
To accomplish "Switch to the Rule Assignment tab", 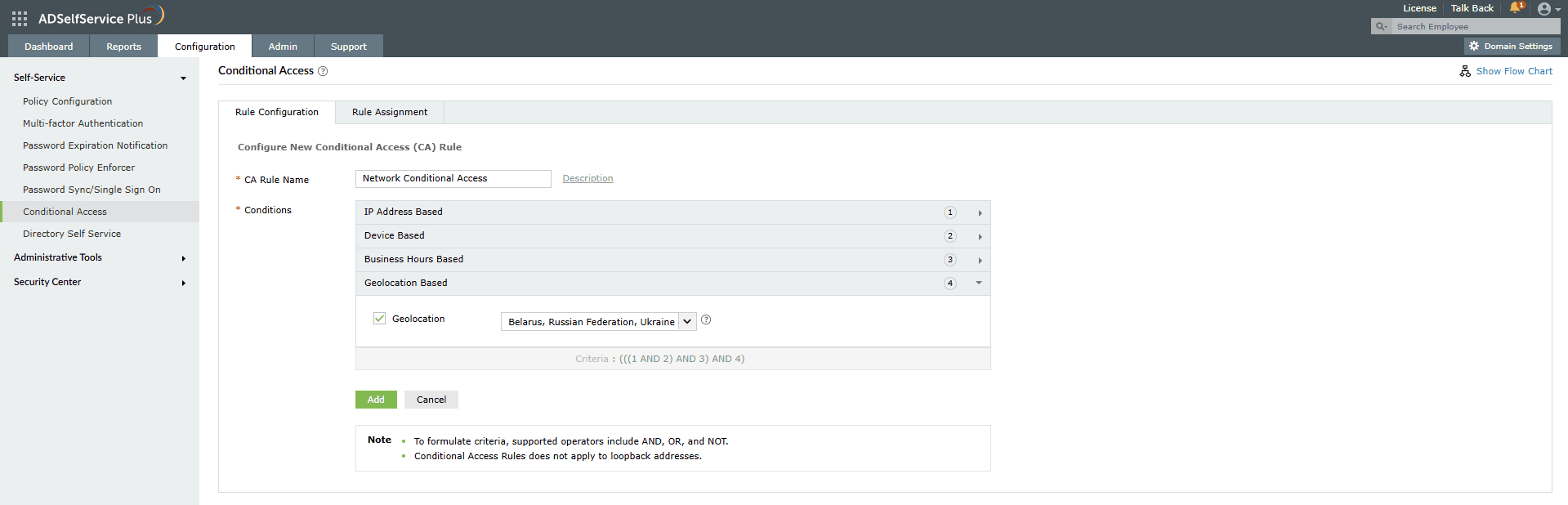I will pyautogui.click(x=390, y=113).
